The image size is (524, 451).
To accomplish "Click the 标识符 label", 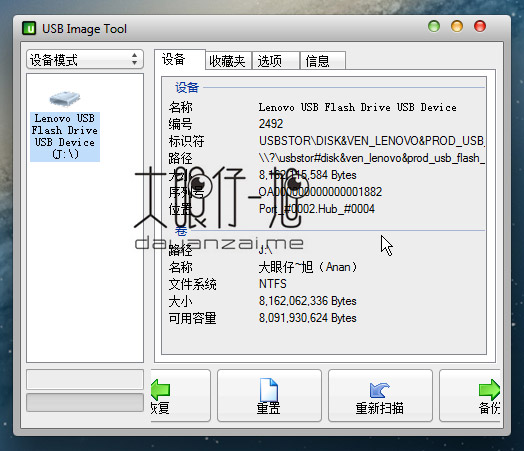I will (x=186, y=141).
